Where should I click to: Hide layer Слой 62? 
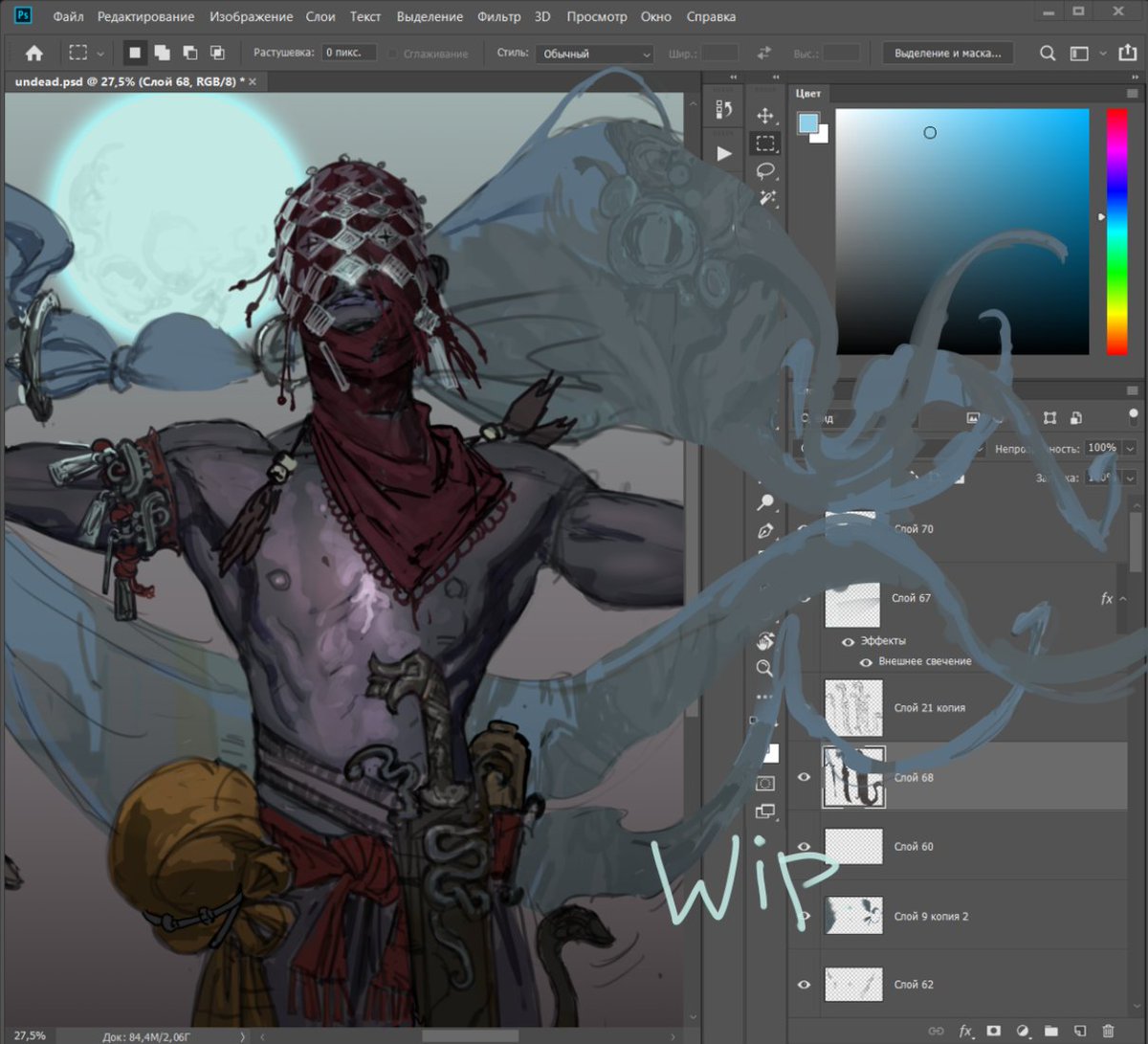click(804, 984)
